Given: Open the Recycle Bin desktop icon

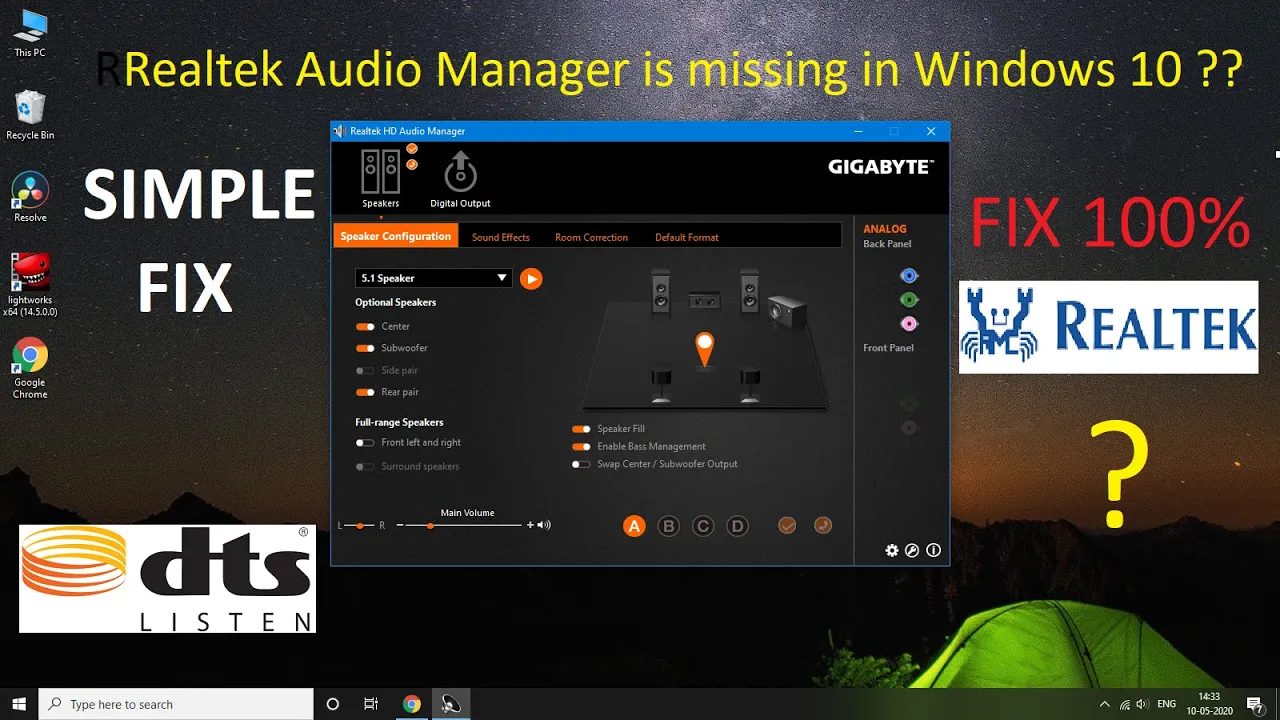Looking at the screenshot, I should tap(30, 115).
